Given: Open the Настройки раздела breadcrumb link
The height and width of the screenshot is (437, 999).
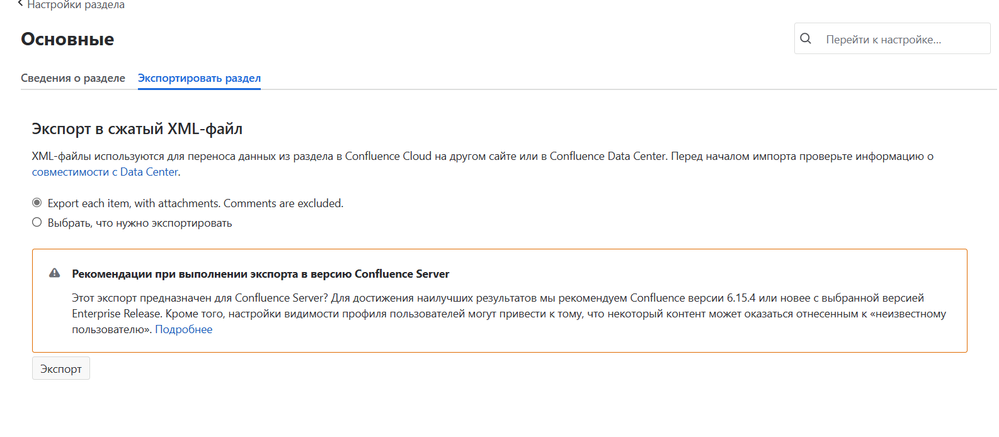Looking at the screenshot, I should coord(76,4).
